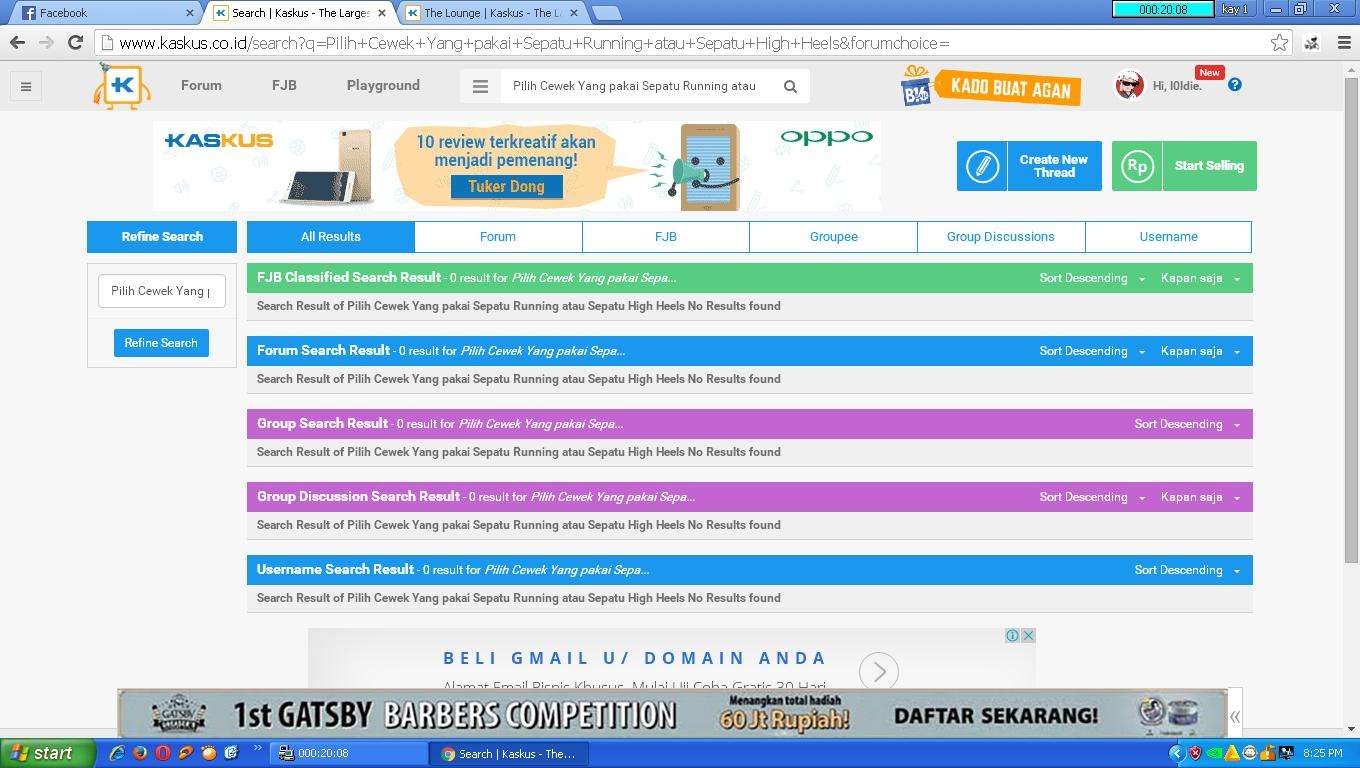
Task: Show hidden tray icons with the arrow
Action: click(x=1176, y=753)
